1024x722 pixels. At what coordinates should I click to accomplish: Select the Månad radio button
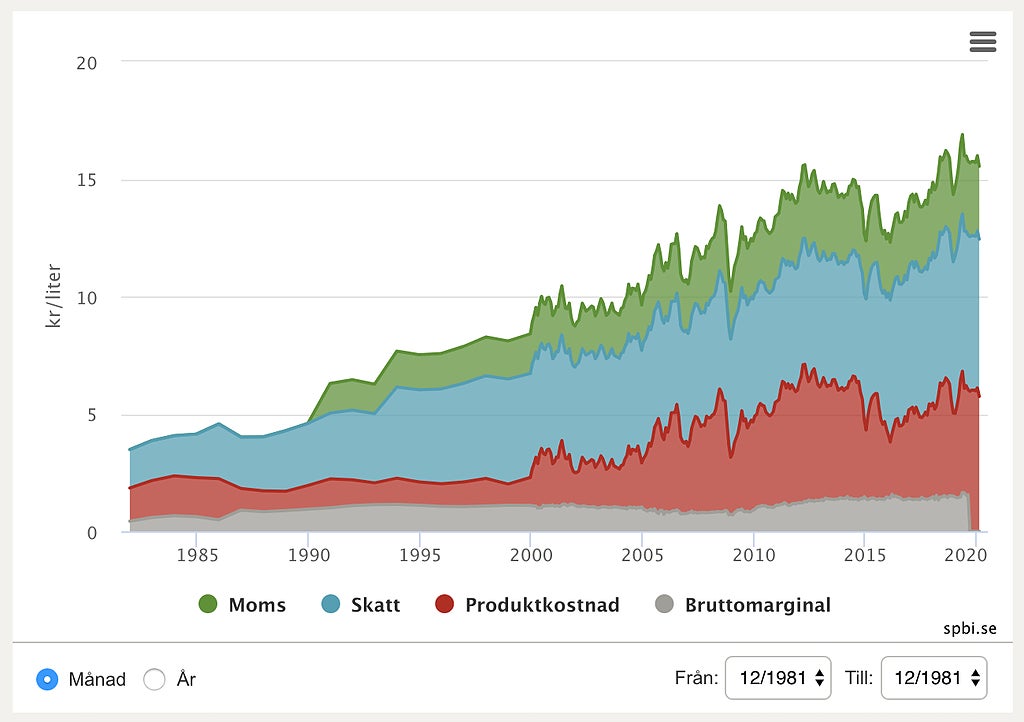(x=47, y=679)
